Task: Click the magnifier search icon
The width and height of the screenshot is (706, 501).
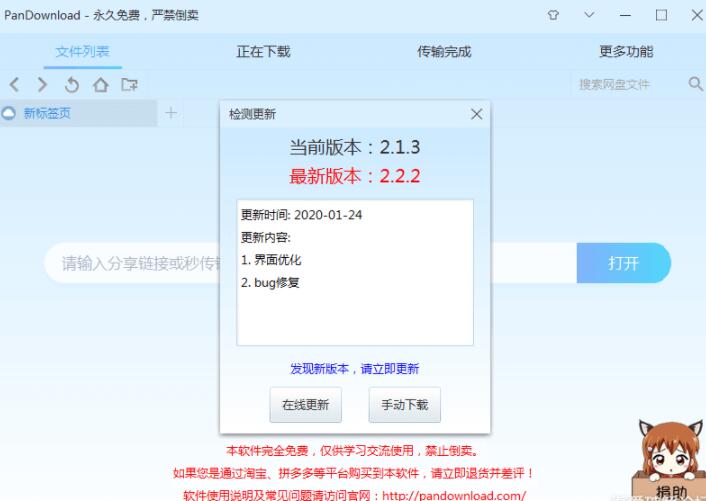Action: pos(696,84)
